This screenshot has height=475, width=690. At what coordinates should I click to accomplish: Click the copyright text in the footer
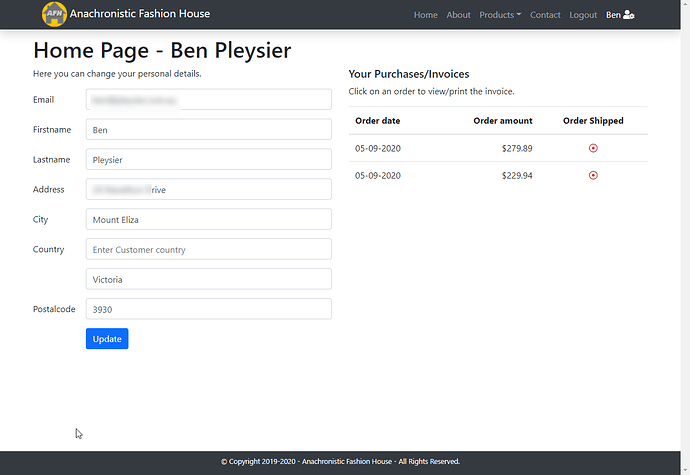click(340, 461)
